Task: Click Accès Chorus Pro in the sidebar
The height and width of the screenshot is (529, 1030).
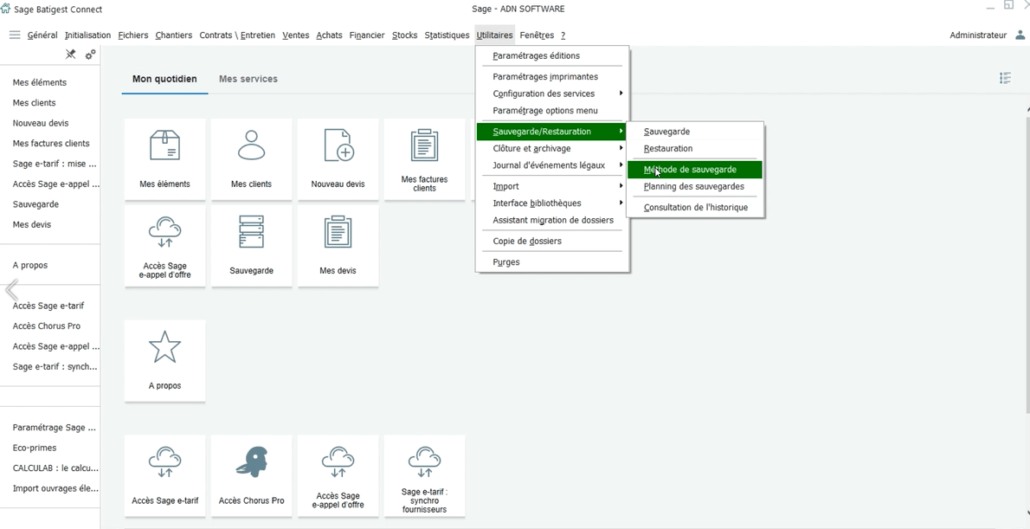Action: (47, 326)
